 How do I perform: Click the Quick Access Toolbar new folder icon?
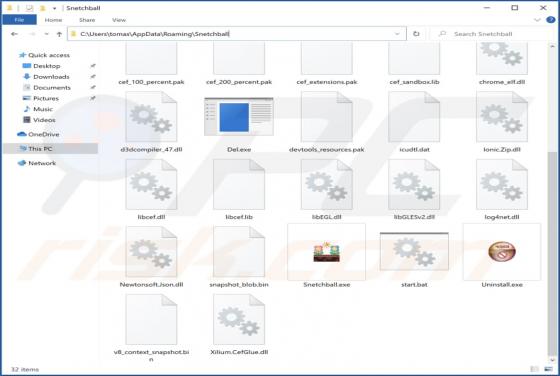tap(42, 7)
